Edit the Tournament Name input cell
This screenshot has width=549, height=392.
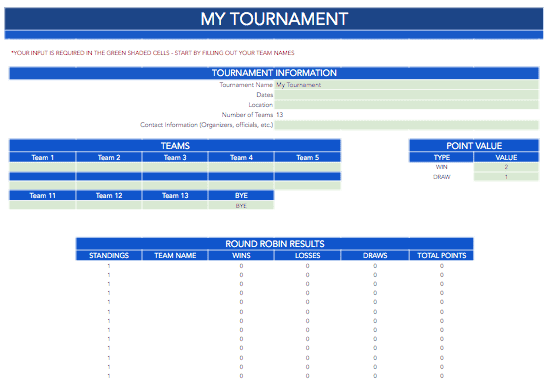coord(406,85)
